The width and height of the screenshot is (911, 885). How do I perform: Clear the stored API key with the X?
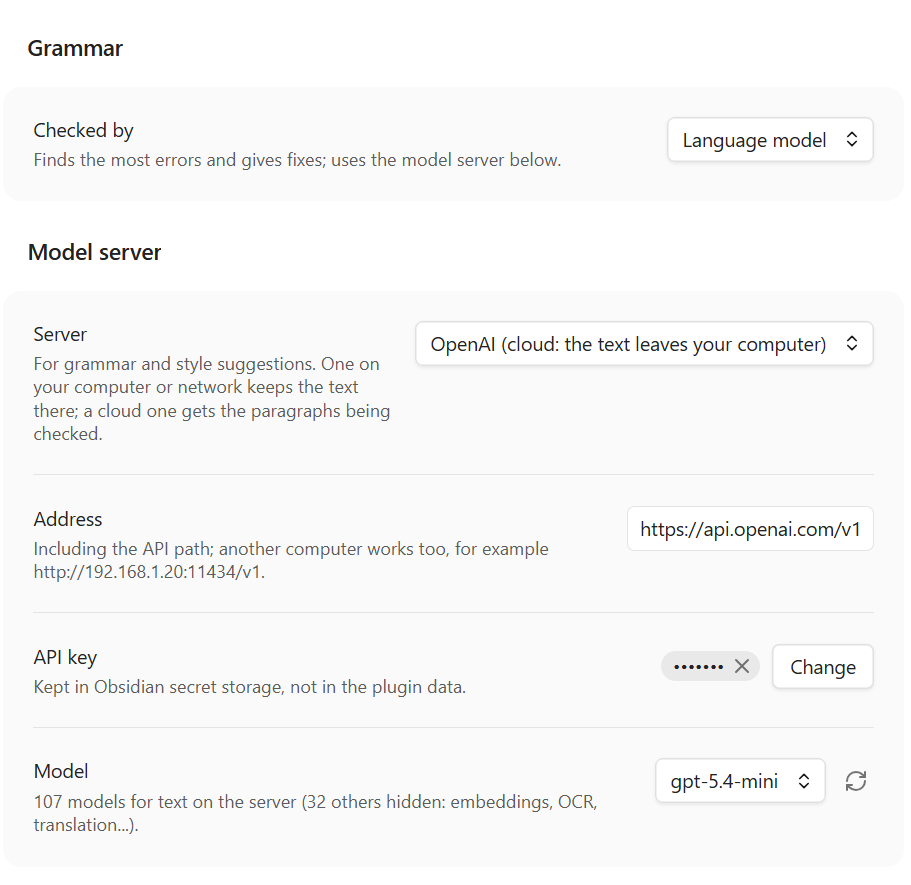[741, 667]
